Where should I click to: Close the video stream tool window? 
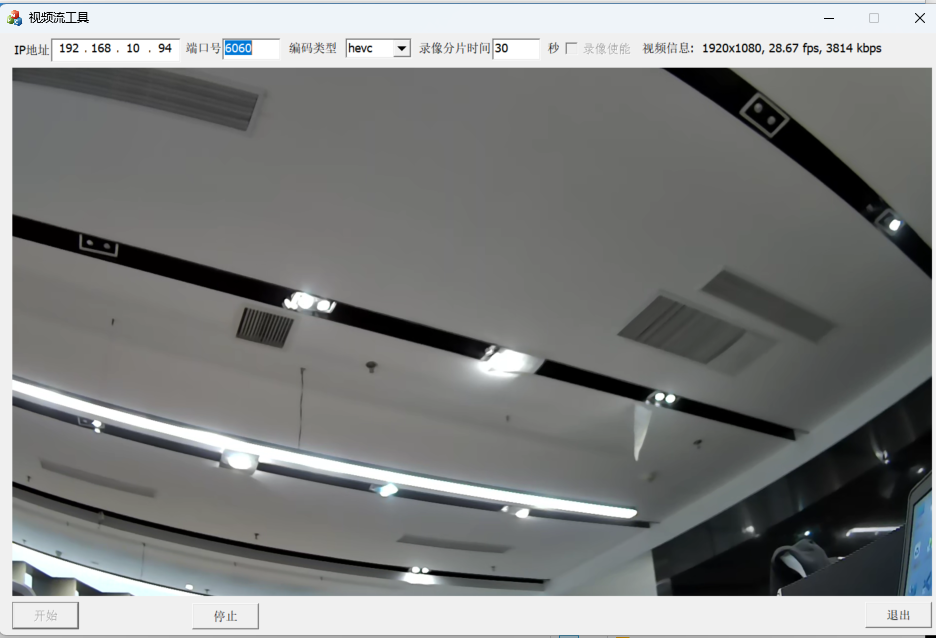(x=919, y=17)
